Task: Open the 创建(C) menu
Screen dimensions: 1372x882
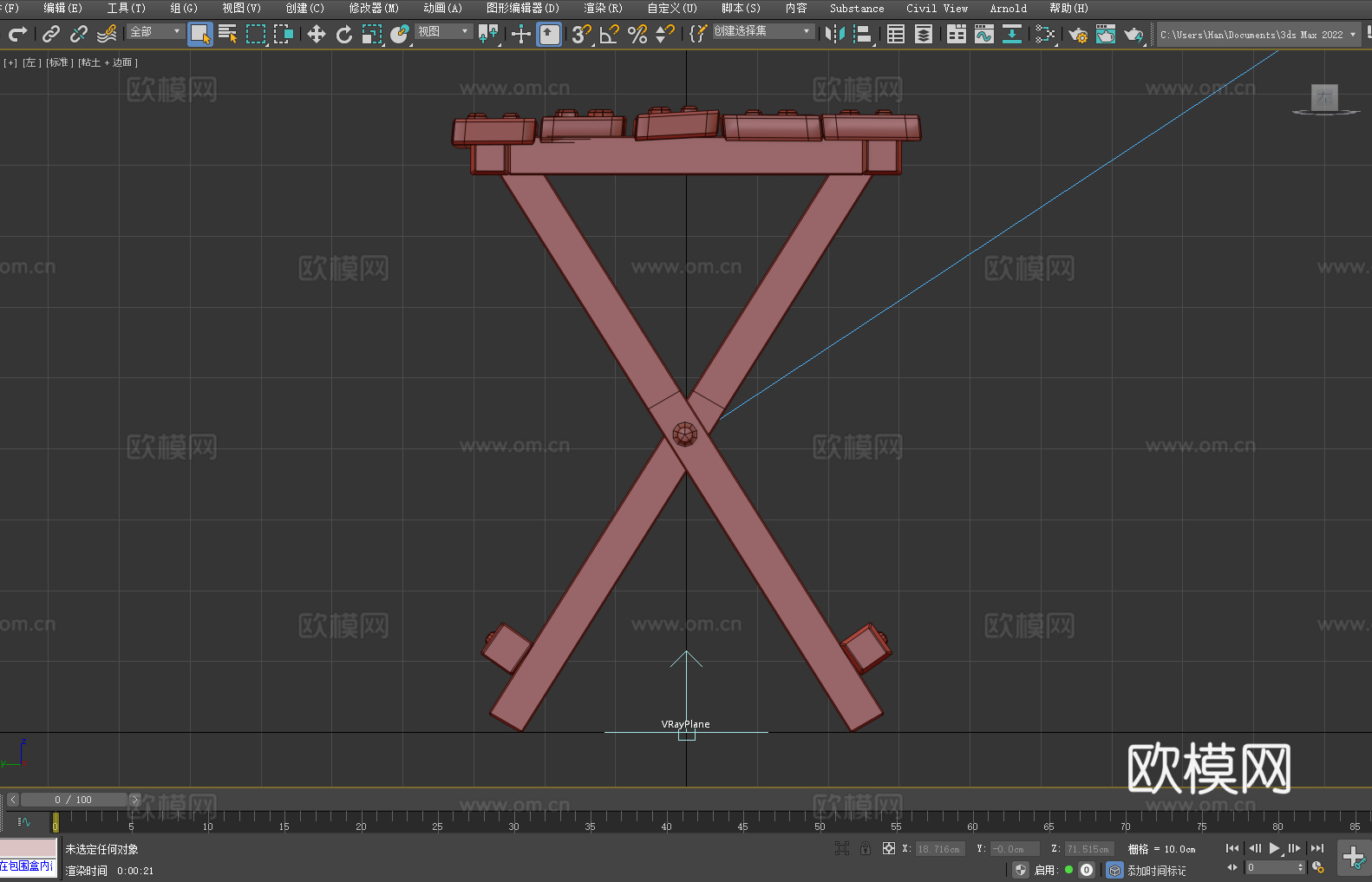Action: tap(304, 8)
